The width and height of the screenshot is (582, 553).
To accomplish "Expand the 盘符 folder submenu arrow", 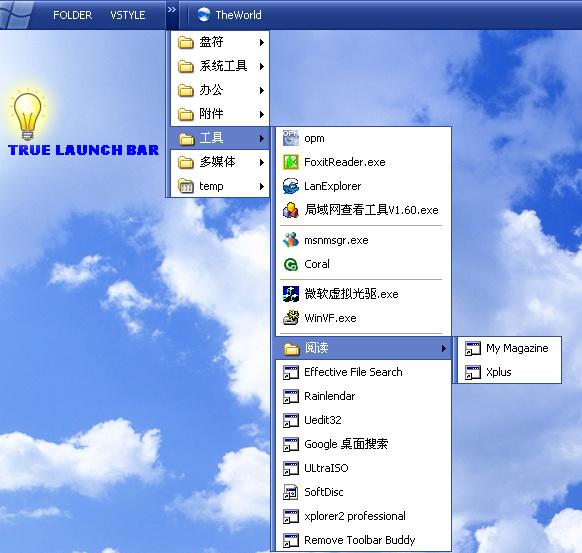I will 262,42.
